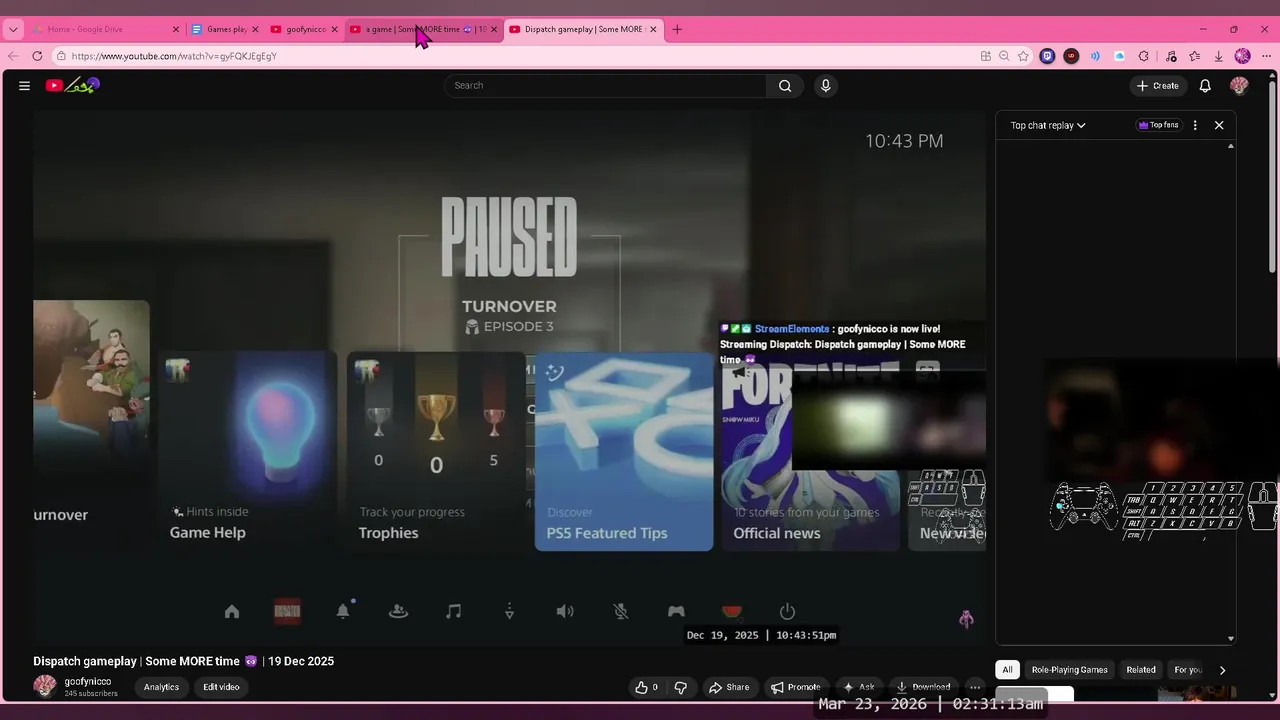Click the browser address bar URL
The width and height of the screenshot is (1280, 720).
click(174, 56)
